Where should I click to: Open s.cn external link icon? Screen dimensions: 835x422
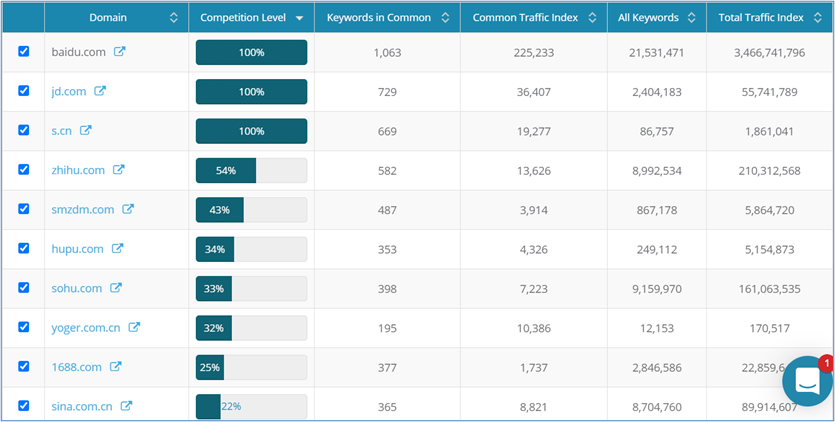point(86,130)
